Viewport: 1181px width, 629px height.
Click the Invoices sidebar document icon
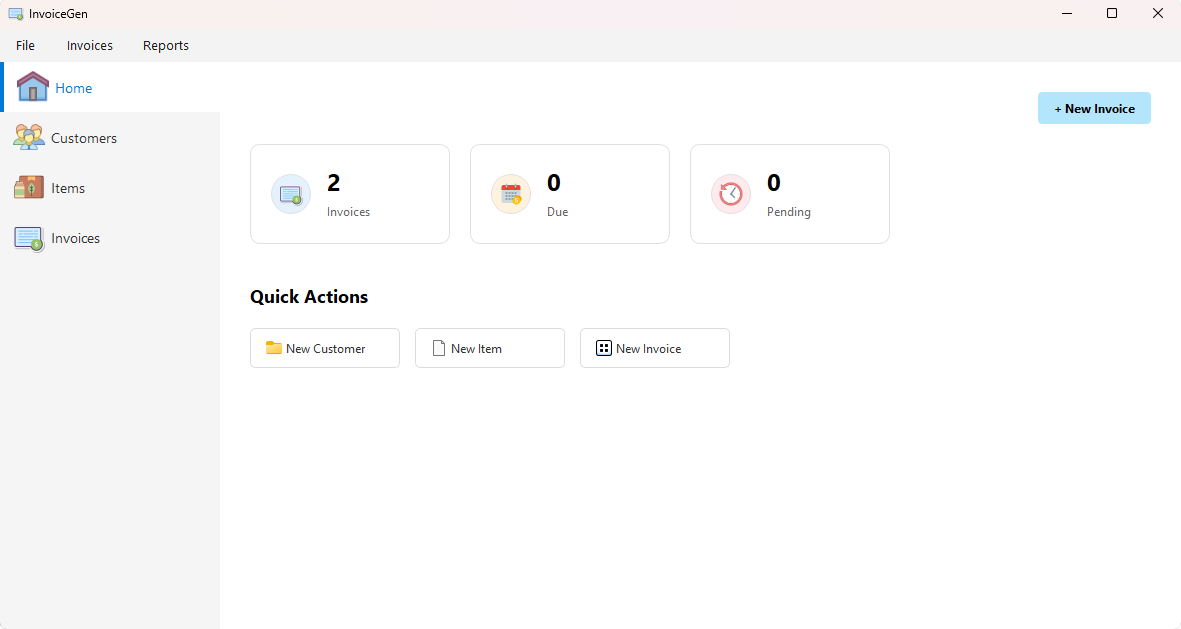click(x=29, y=238)
